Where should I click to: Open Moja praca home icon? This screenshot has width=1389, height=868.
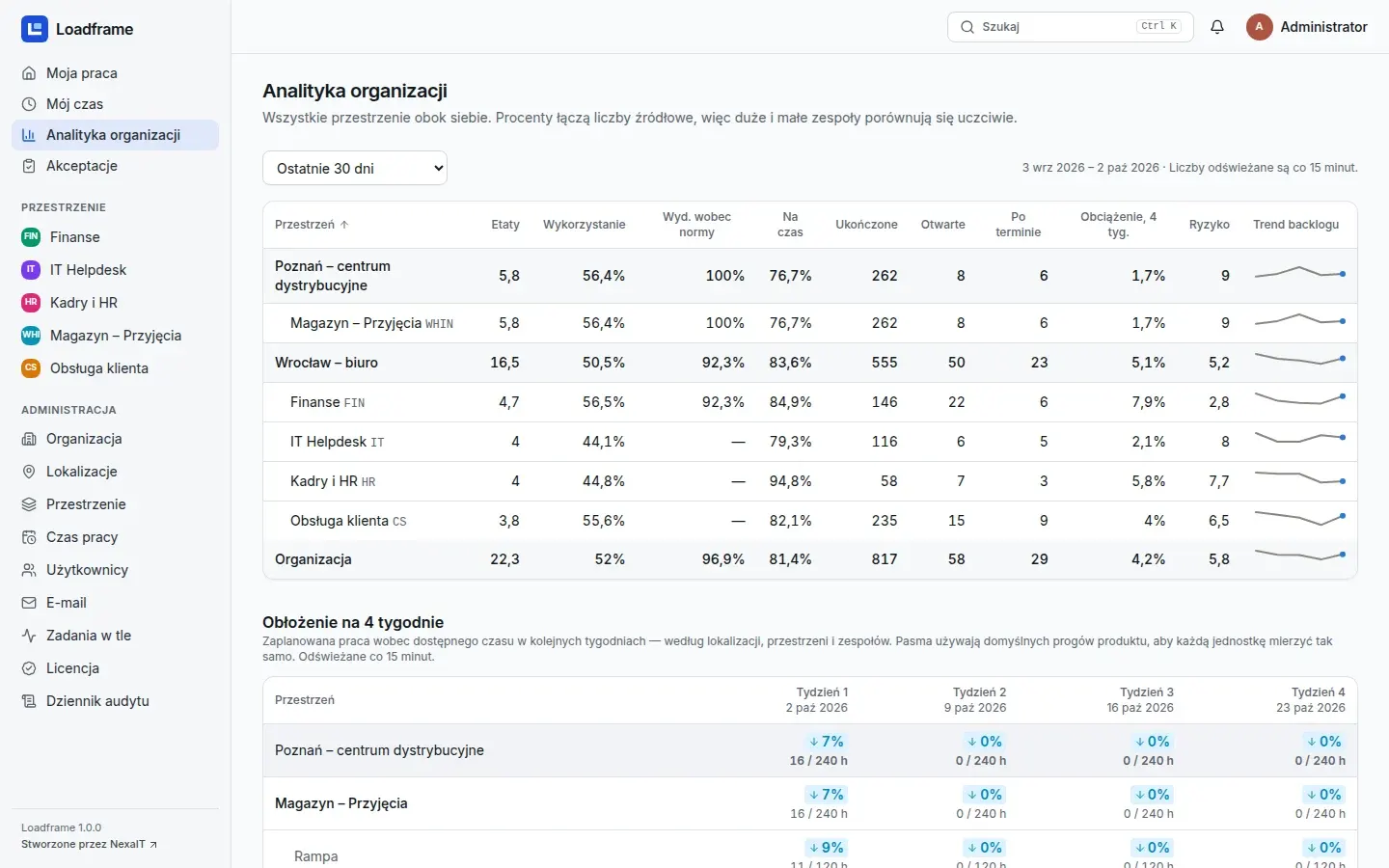[29, 73]
